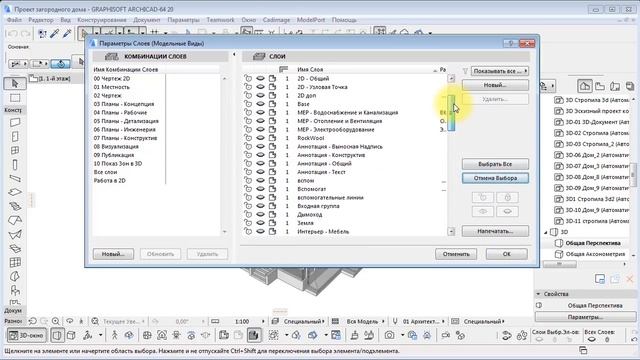Select the Marquee tool in toolbox
This screenshot has height=360, width=640.
pos(15,98)
